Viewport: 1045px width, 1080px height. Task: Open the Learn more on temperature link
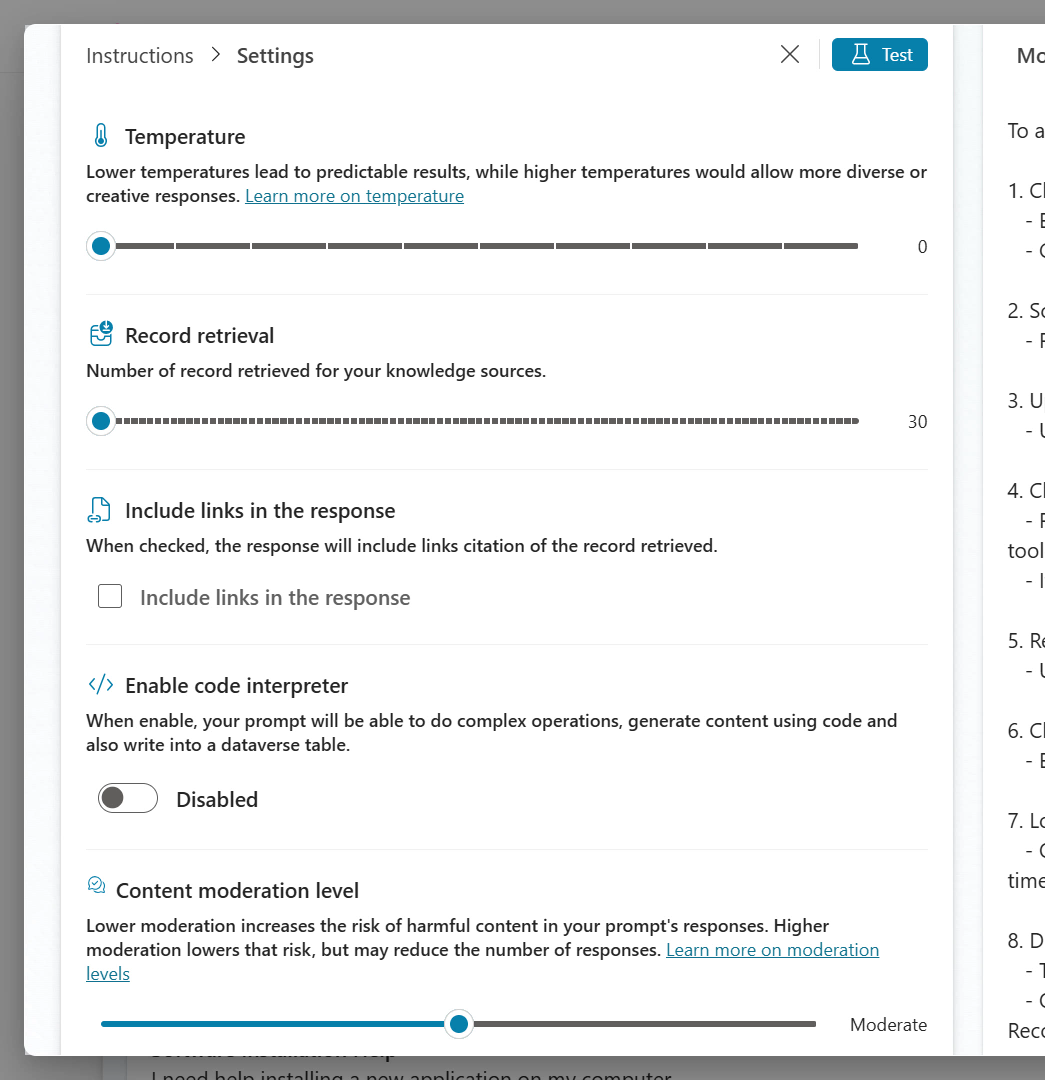tap(354, 195)
